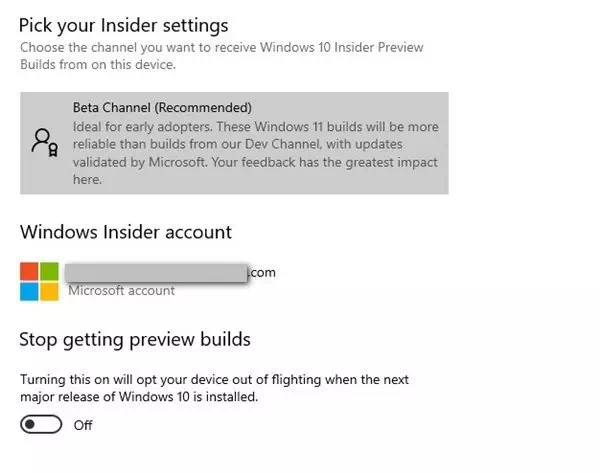Image resolution: width=600 pixels, height=473 pixels.
Task: Click the Your feedback has greatest impact line
Action: [324, 162]
